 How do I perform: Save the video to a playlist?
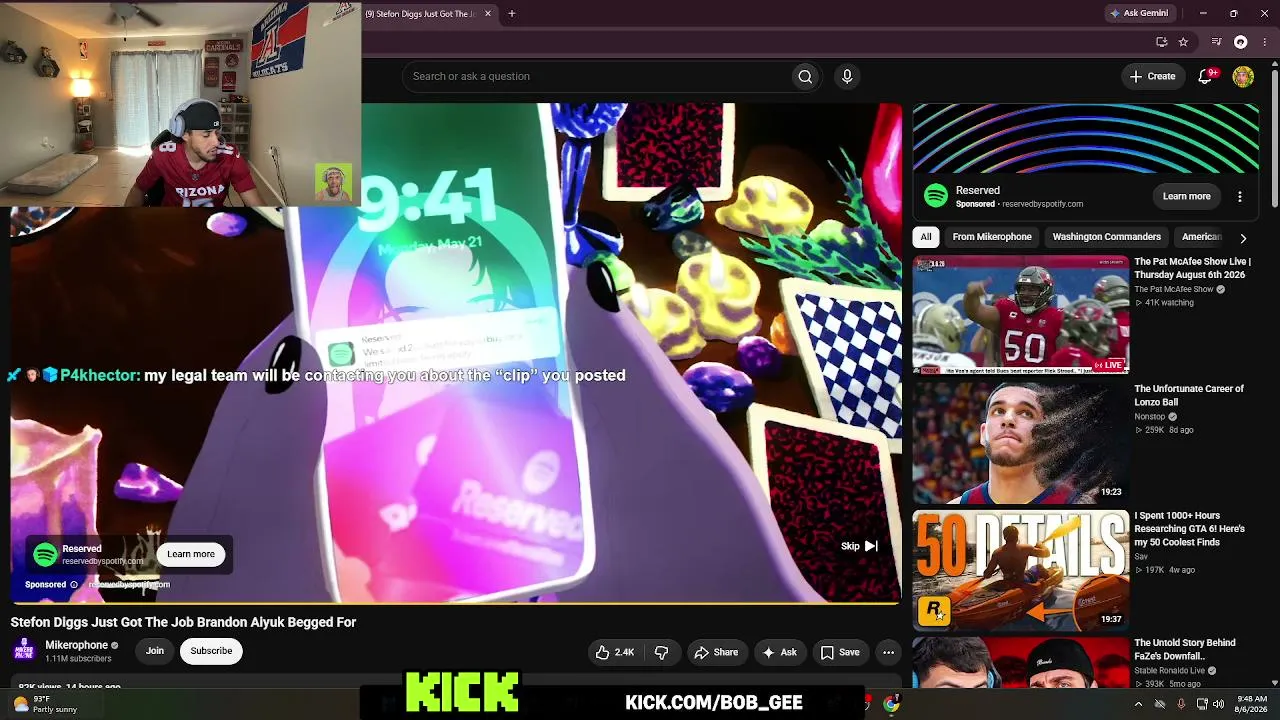pos(840,653)
